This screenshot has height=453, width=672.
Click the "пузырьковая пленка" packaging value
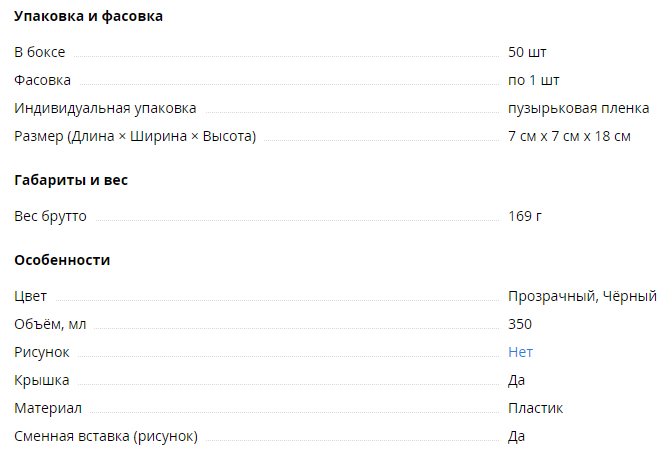pyautogui.click(x=579, y=108)
